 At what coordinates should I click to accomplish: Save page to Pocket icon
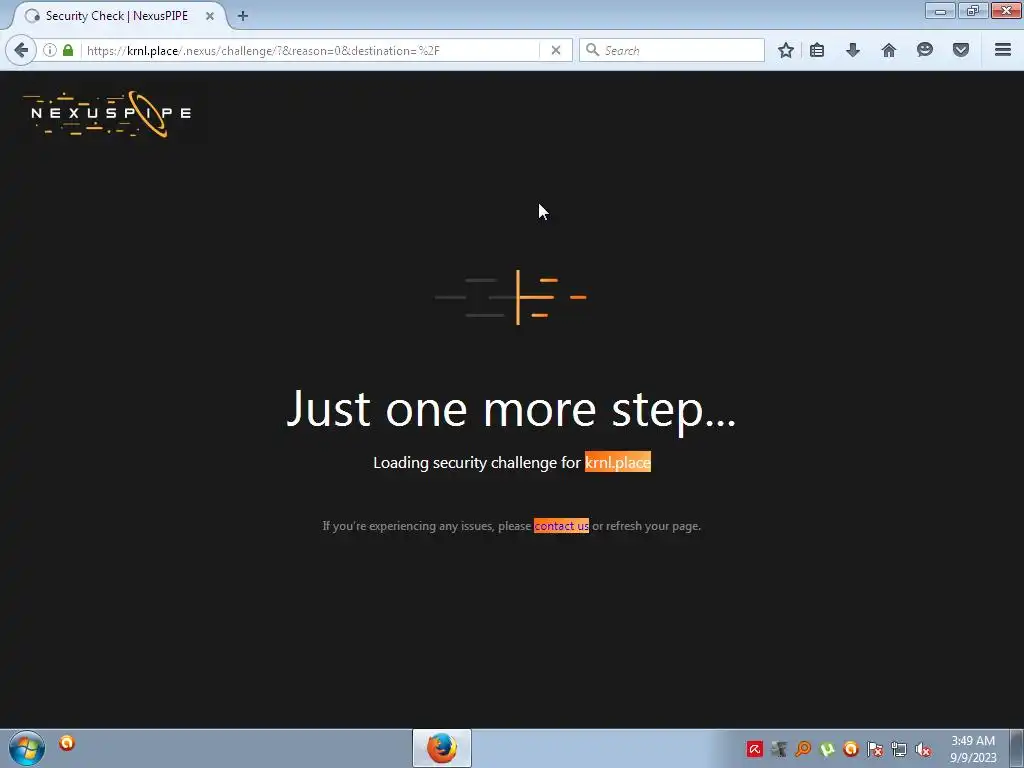coord(961,50)
